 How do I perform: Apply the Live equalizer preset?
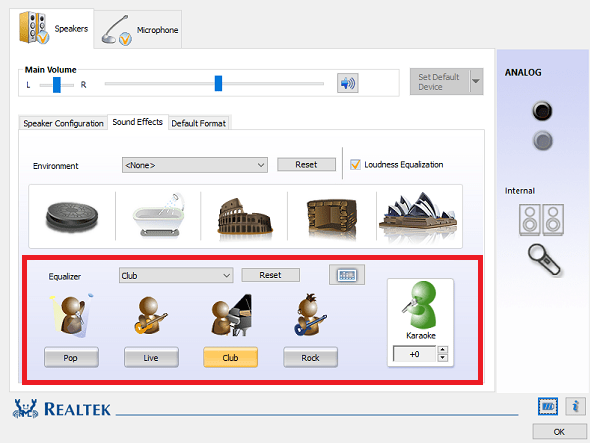[x=151, y=357]
